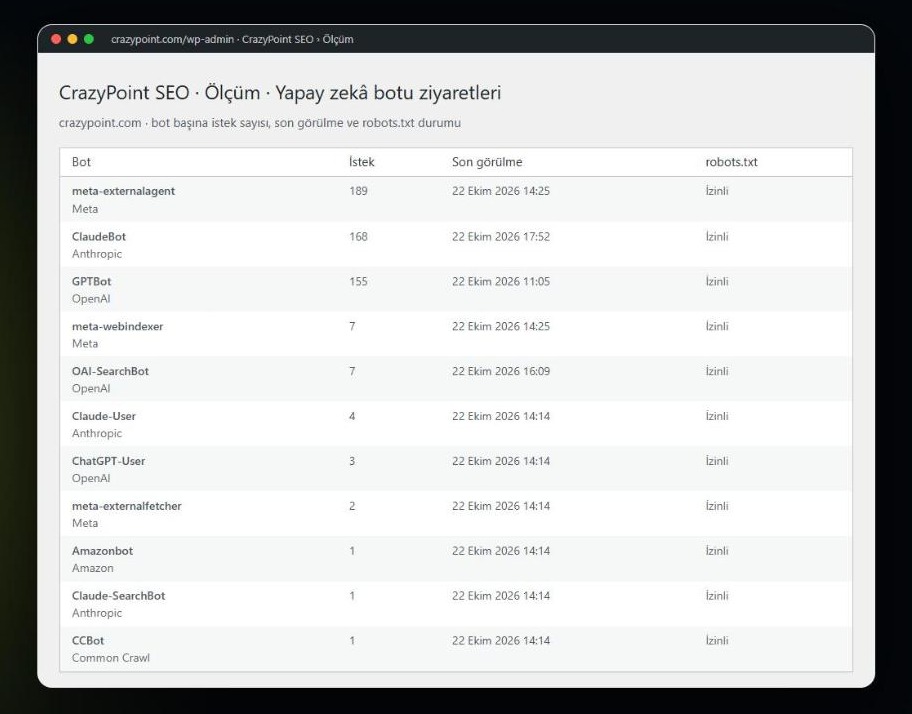Click CCBot's last seen 14:14 timestamp
This screenshot has width=912, height=714.
501,640
